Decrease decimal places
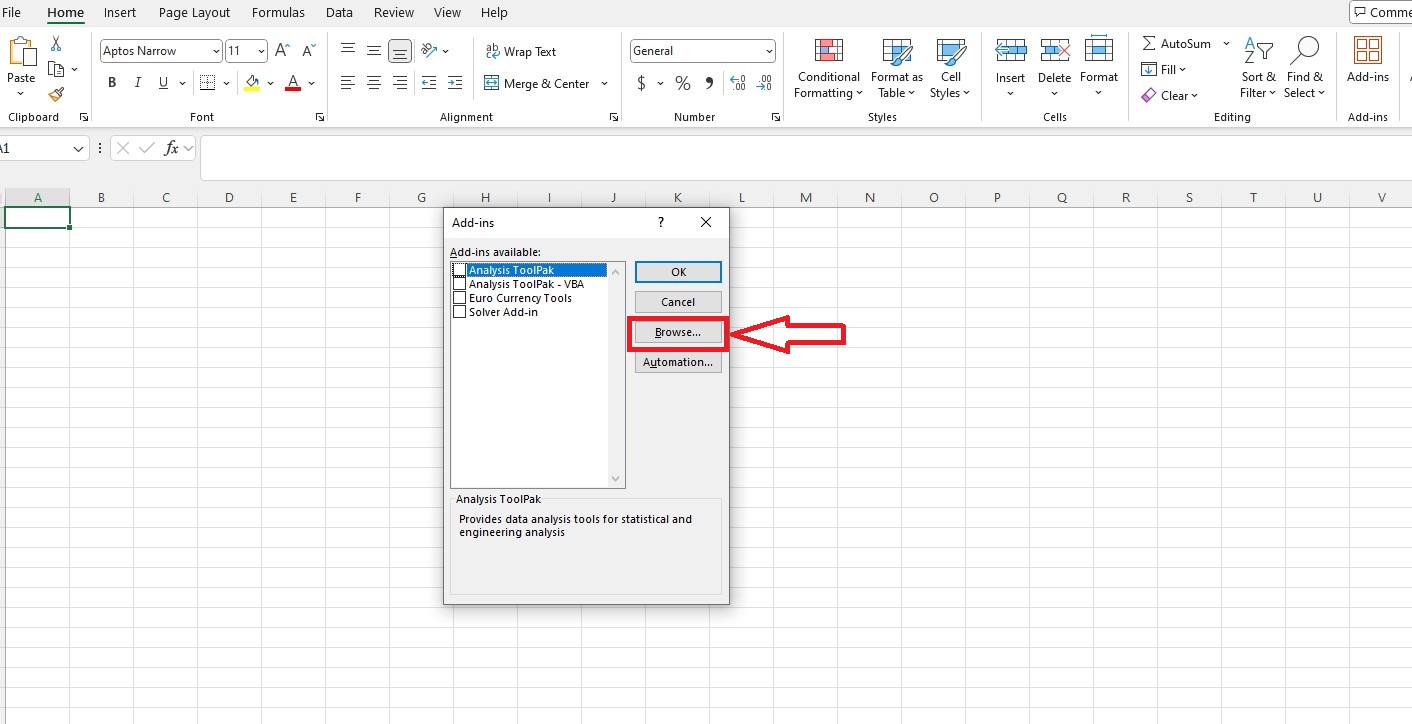This screenshot has height=724, width=1412. (x=764, y=83)
